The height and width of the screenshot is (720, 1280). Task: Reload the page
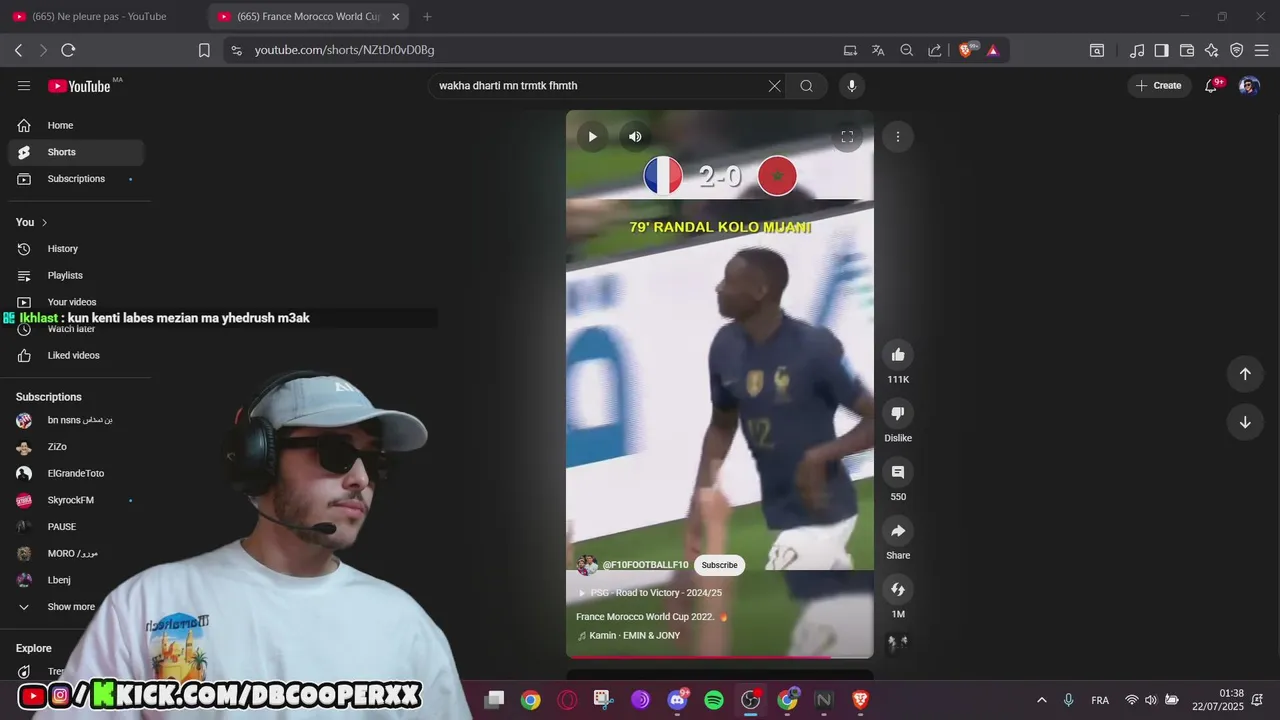(68, 50)
